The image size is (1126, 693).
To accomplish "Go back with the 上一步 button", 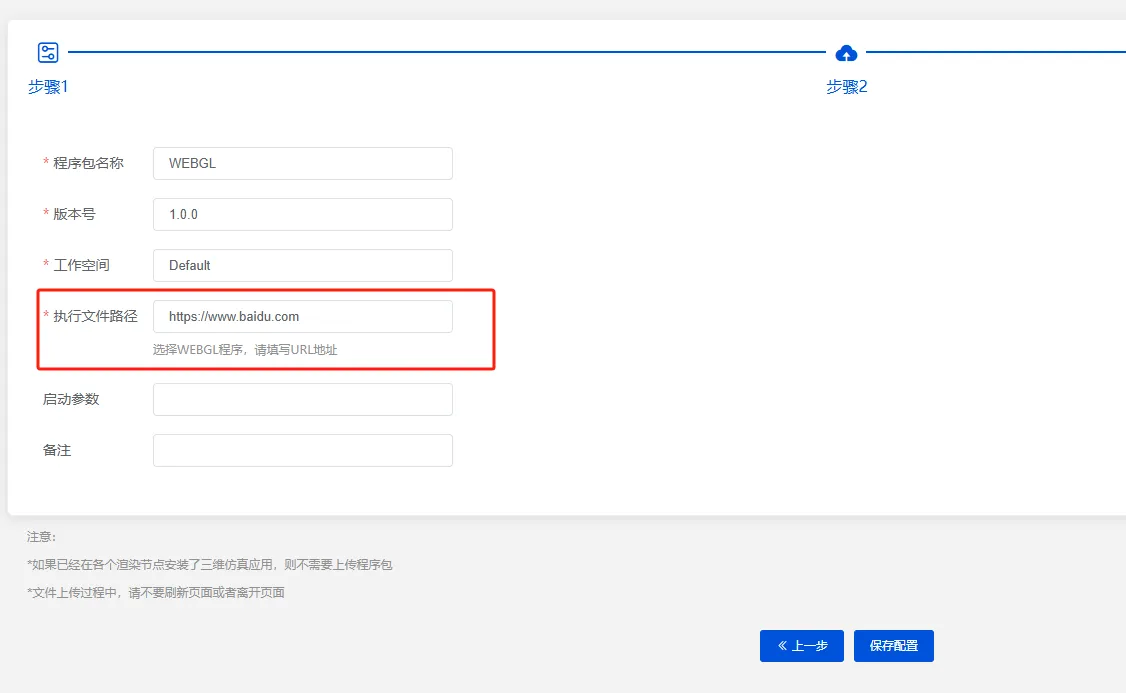I will pos(801,646).
